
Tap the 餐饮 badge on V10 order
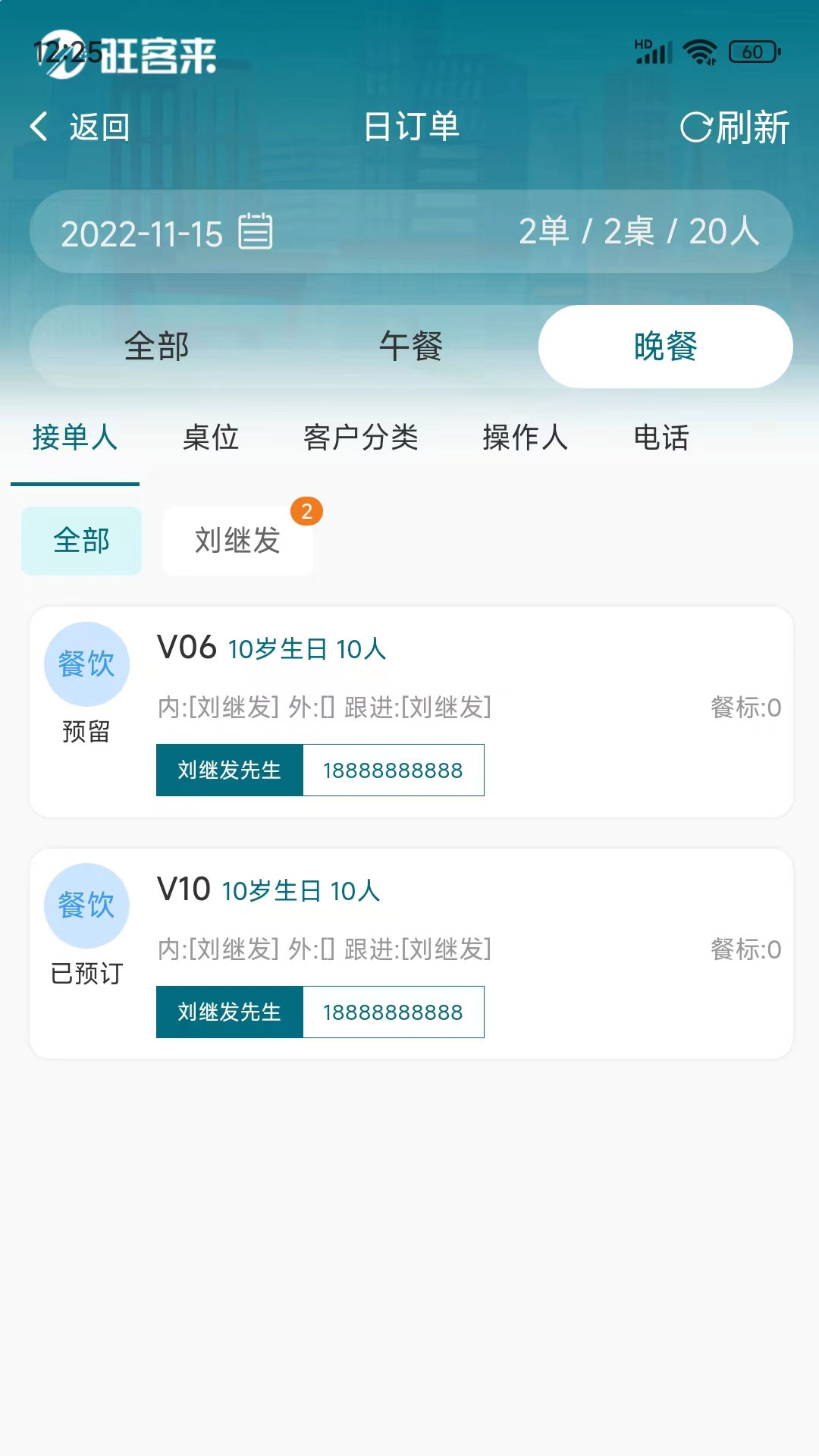click(x=86, y=905)
